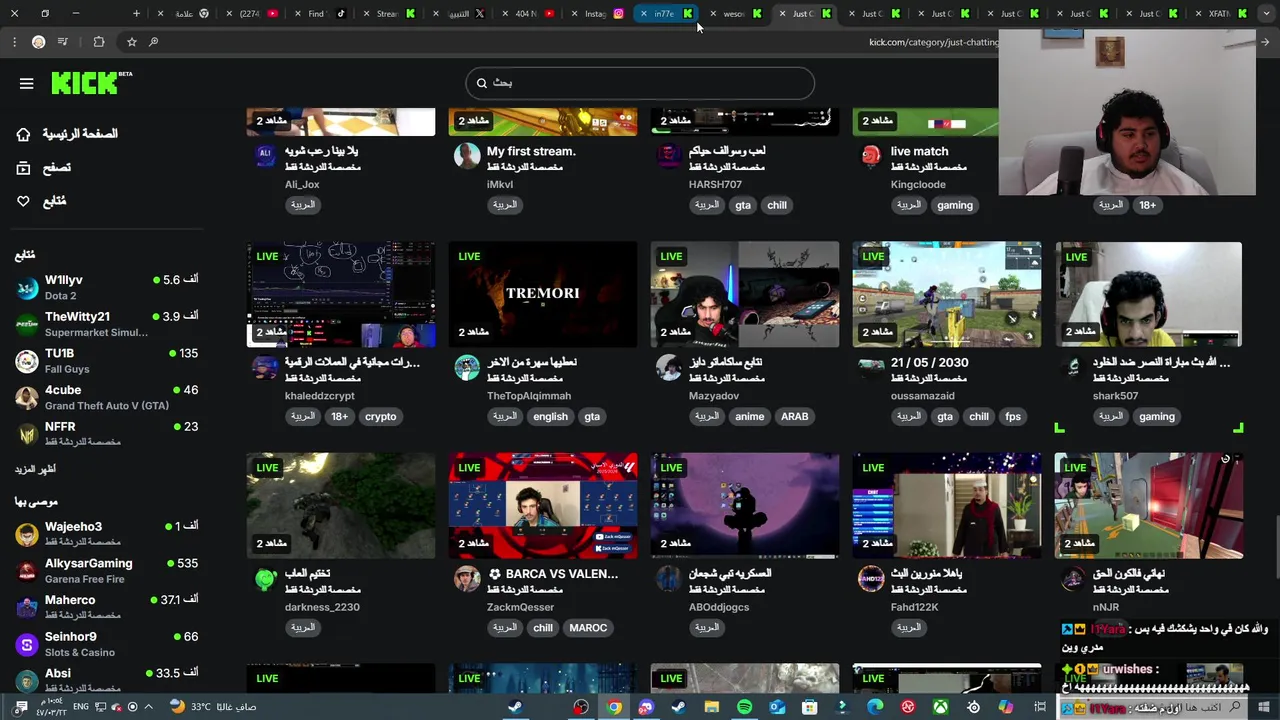
Task: Click the ARAB tag under Mazyadov
Action: [x=794, y=417]
